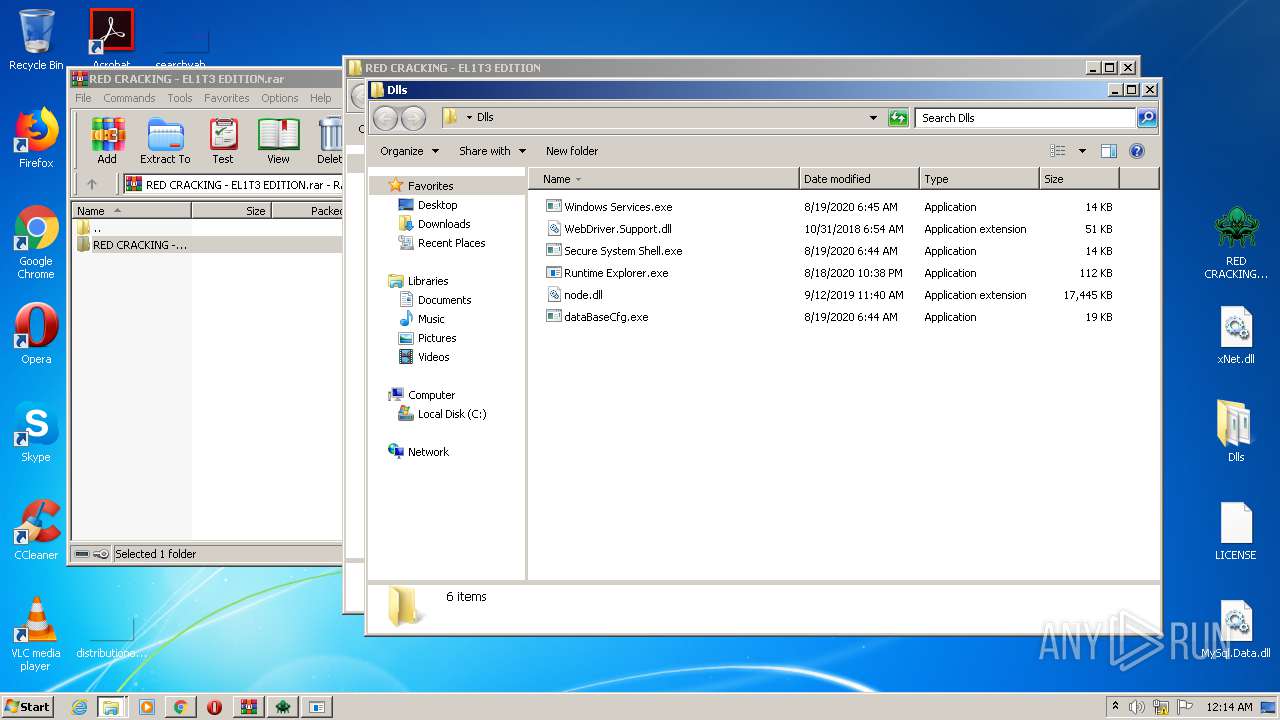Select Local Disk (C:) in navigation pane
This screenshot has width=1280, height=720.
452,414
